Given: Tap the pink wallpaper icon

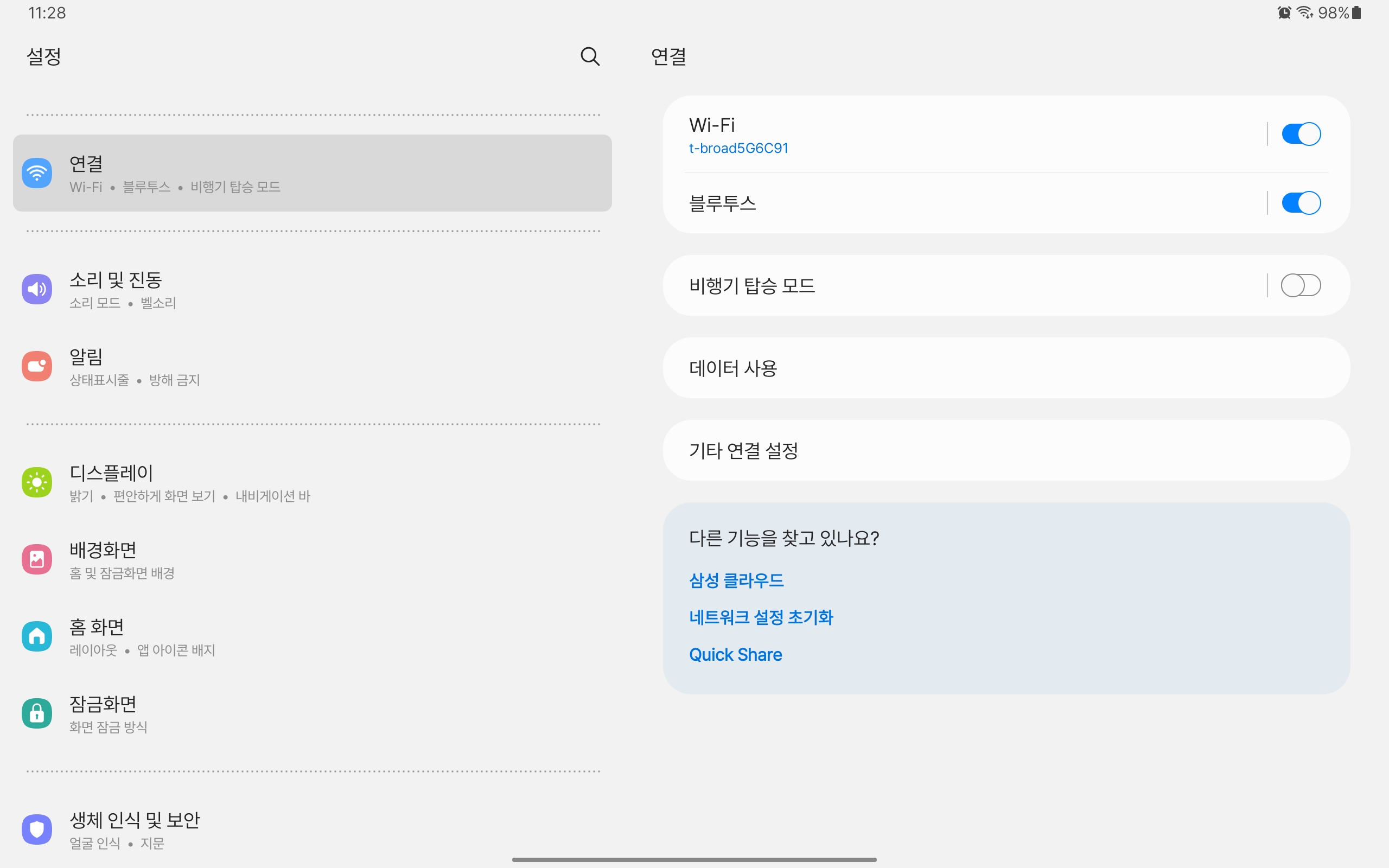Looking at the screenshot, I should point(37,559).
